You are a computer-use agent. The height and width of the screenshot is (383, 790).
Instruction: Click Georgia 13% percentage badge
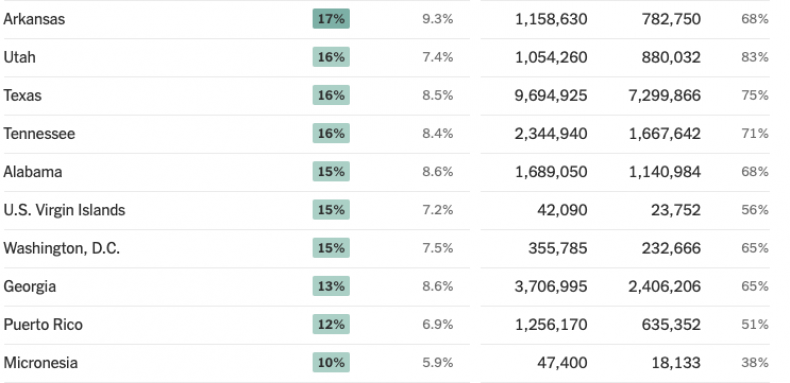click(x=331, y=286)
